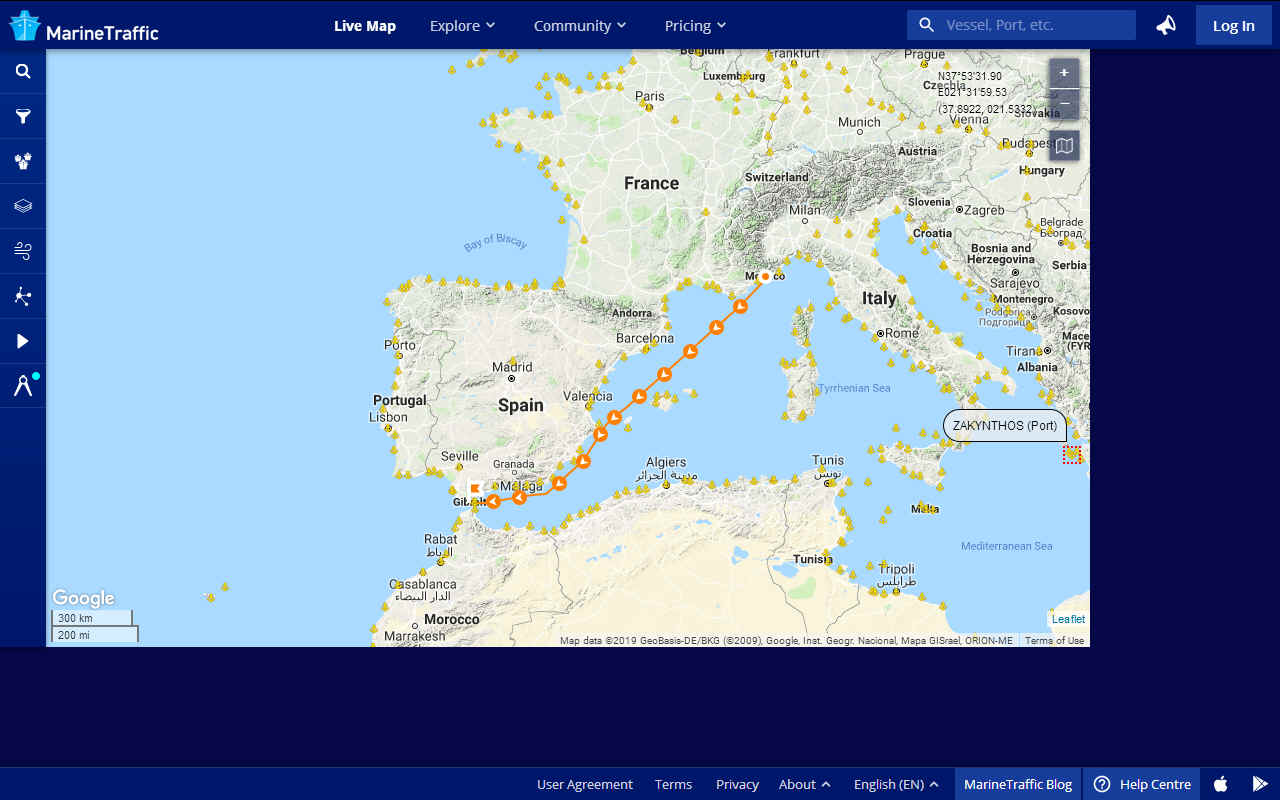This screenshot has height=800, width=1280.
Task: Expand the Explore menu
Action: pyautogui.click(x=462, y=26)
